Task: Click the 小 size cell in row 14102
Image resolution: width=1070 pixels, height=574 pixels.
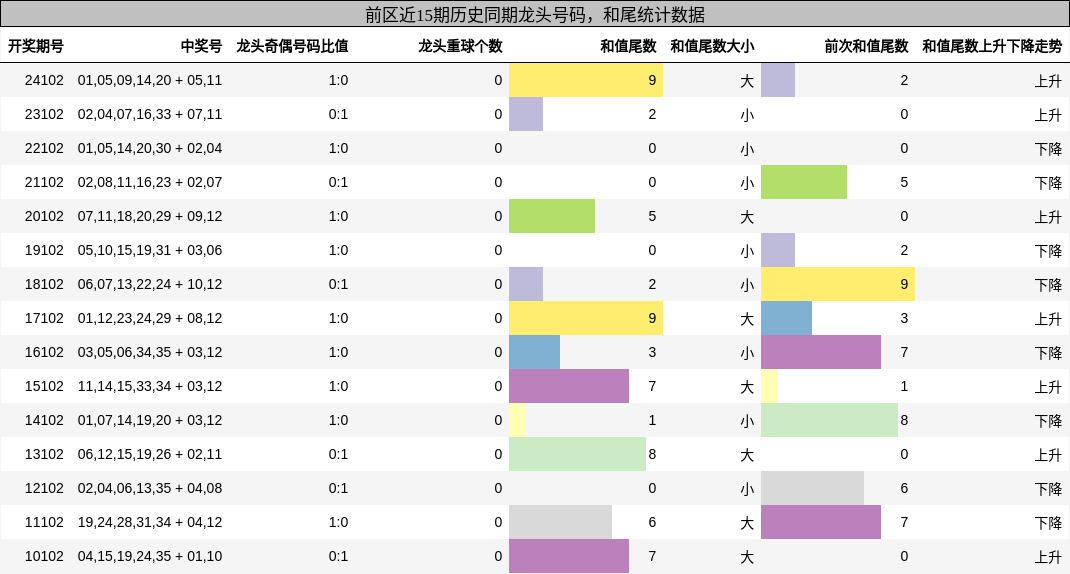Action: [747, 421]
